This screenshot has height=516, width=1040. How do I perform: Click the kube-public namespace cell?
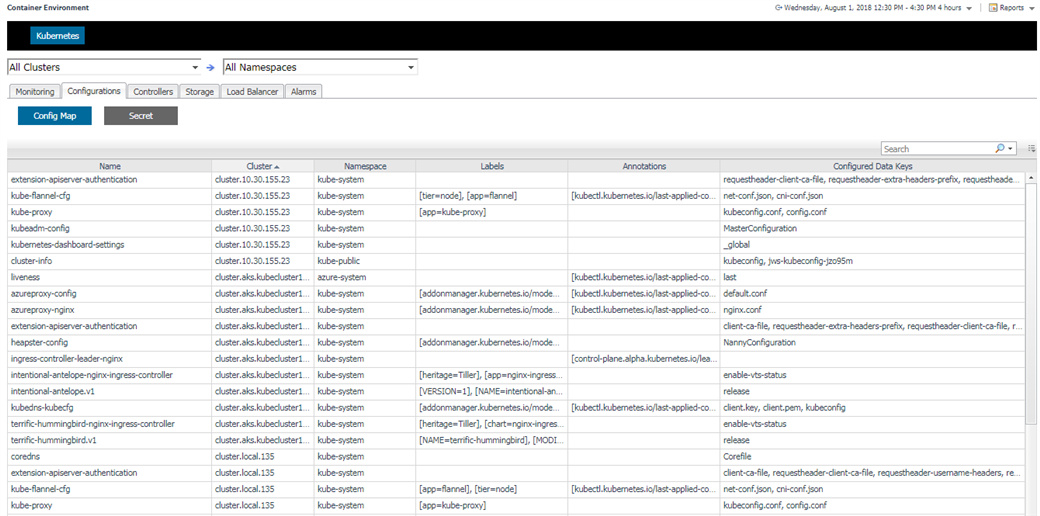[365, 261]
